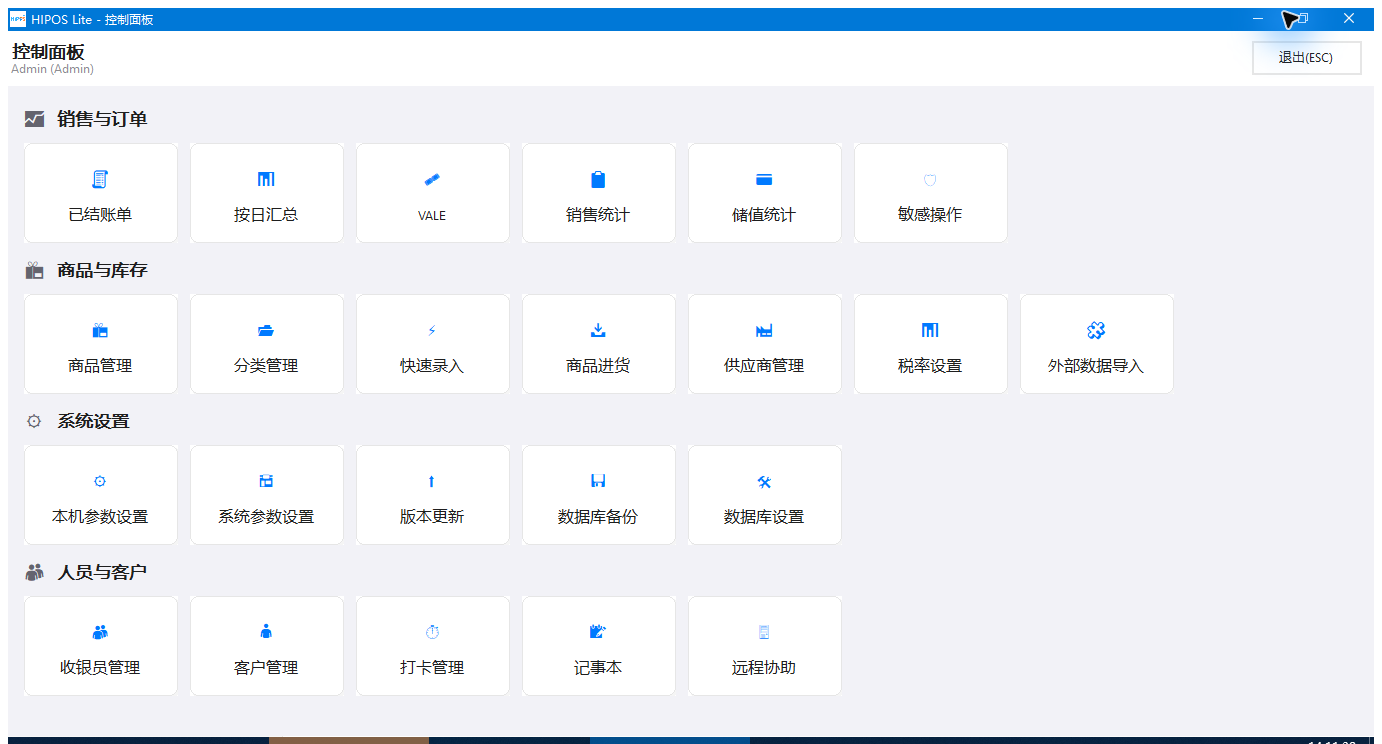Image resolution: width=1382 pixels, height=744 pixels.
Task: Close the HIPOS Lite window
Action: coord(1349,19)
